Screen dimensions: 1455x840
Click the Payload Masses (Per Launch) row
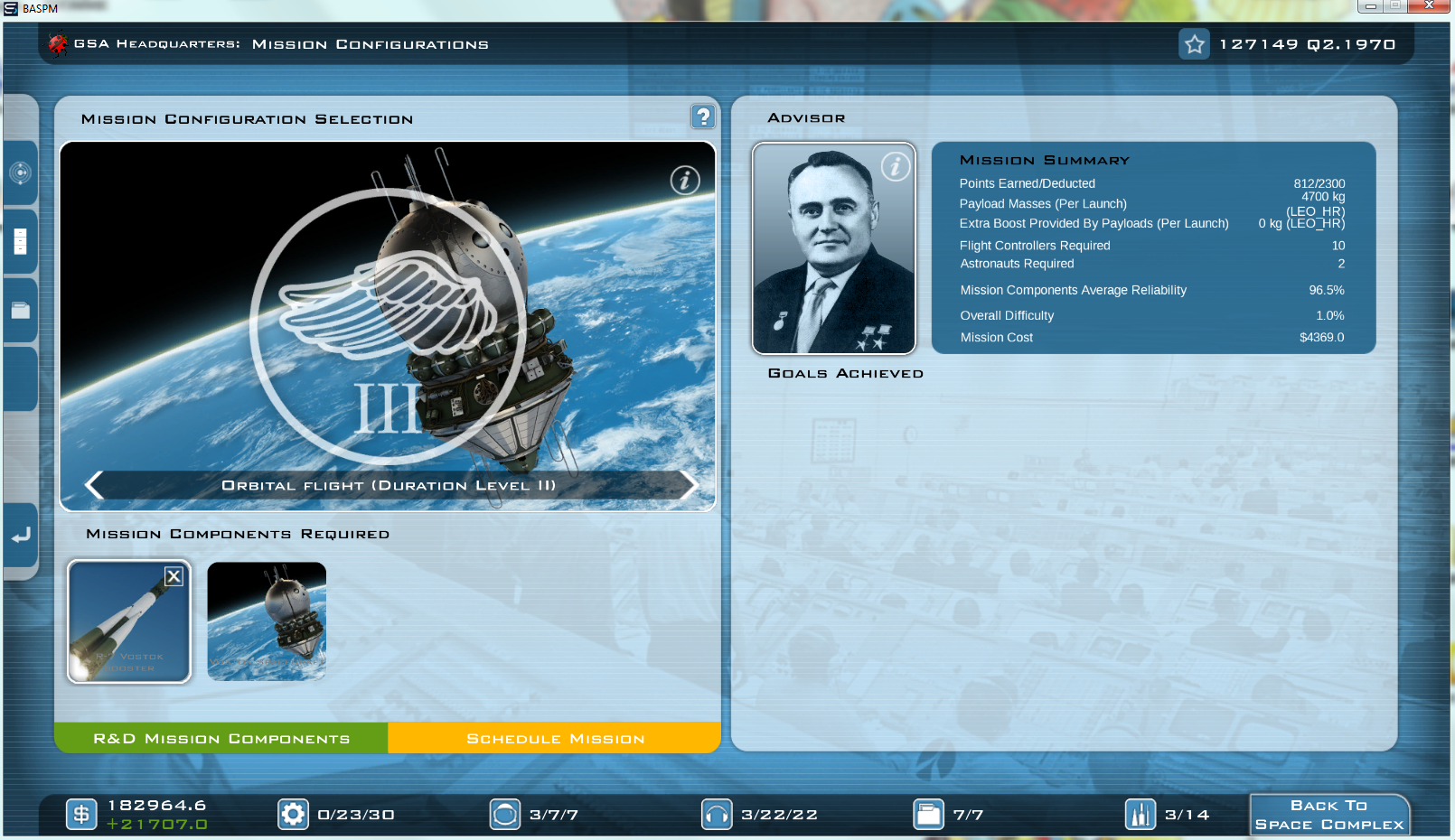[1152, 204]
